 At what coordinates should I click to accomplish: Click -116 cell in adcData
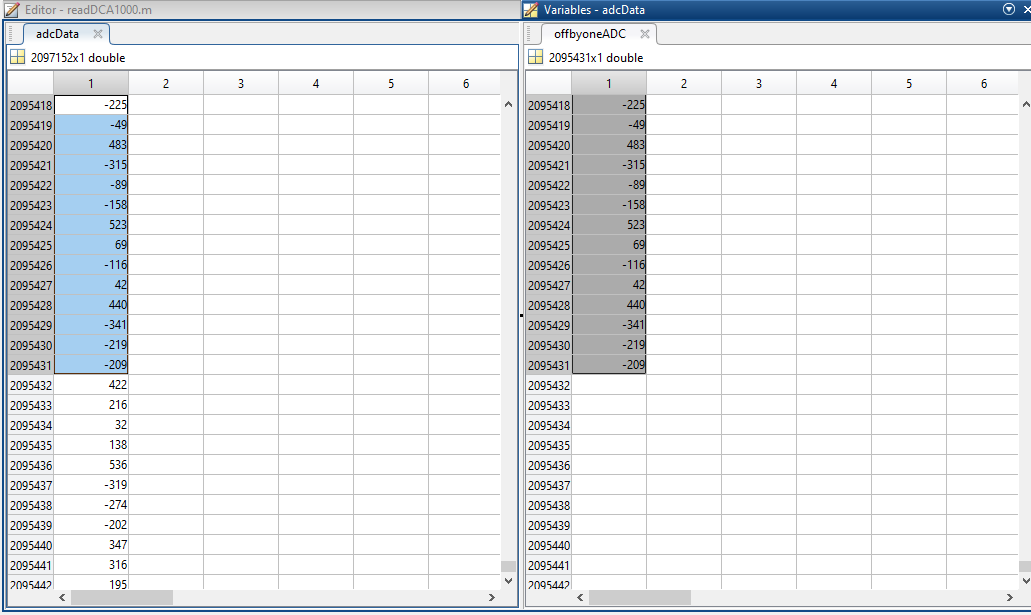point(91,265)
